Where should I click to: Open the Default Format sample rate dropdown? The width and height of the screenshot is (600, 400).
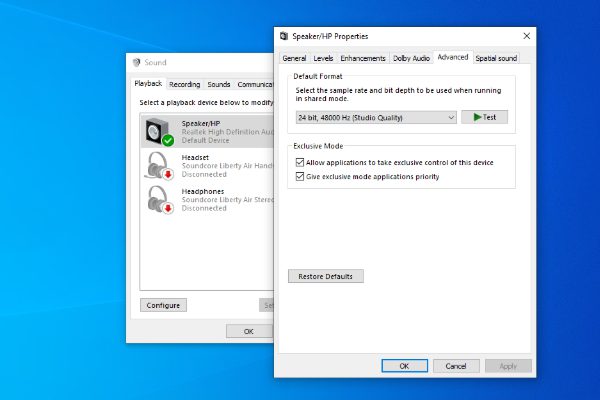click(376, 118)
